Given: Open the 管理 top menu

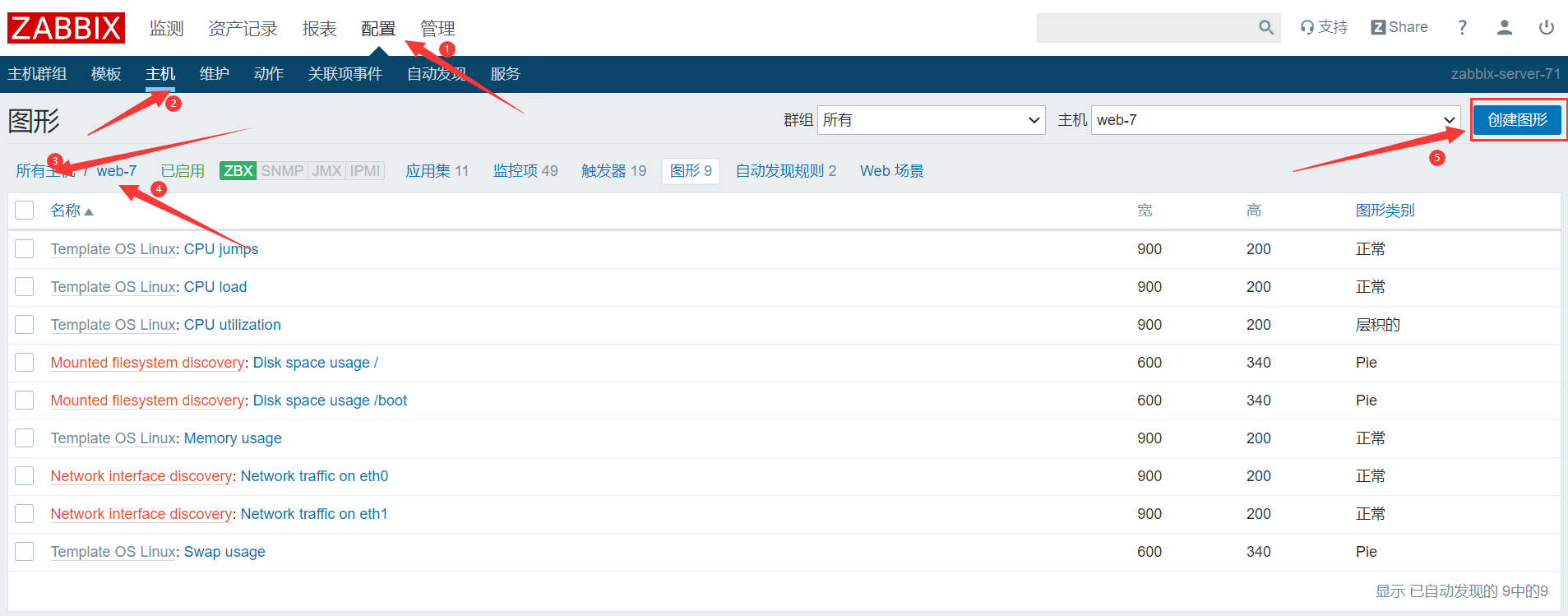Looking at the screenshot, I should coord(437,28).
